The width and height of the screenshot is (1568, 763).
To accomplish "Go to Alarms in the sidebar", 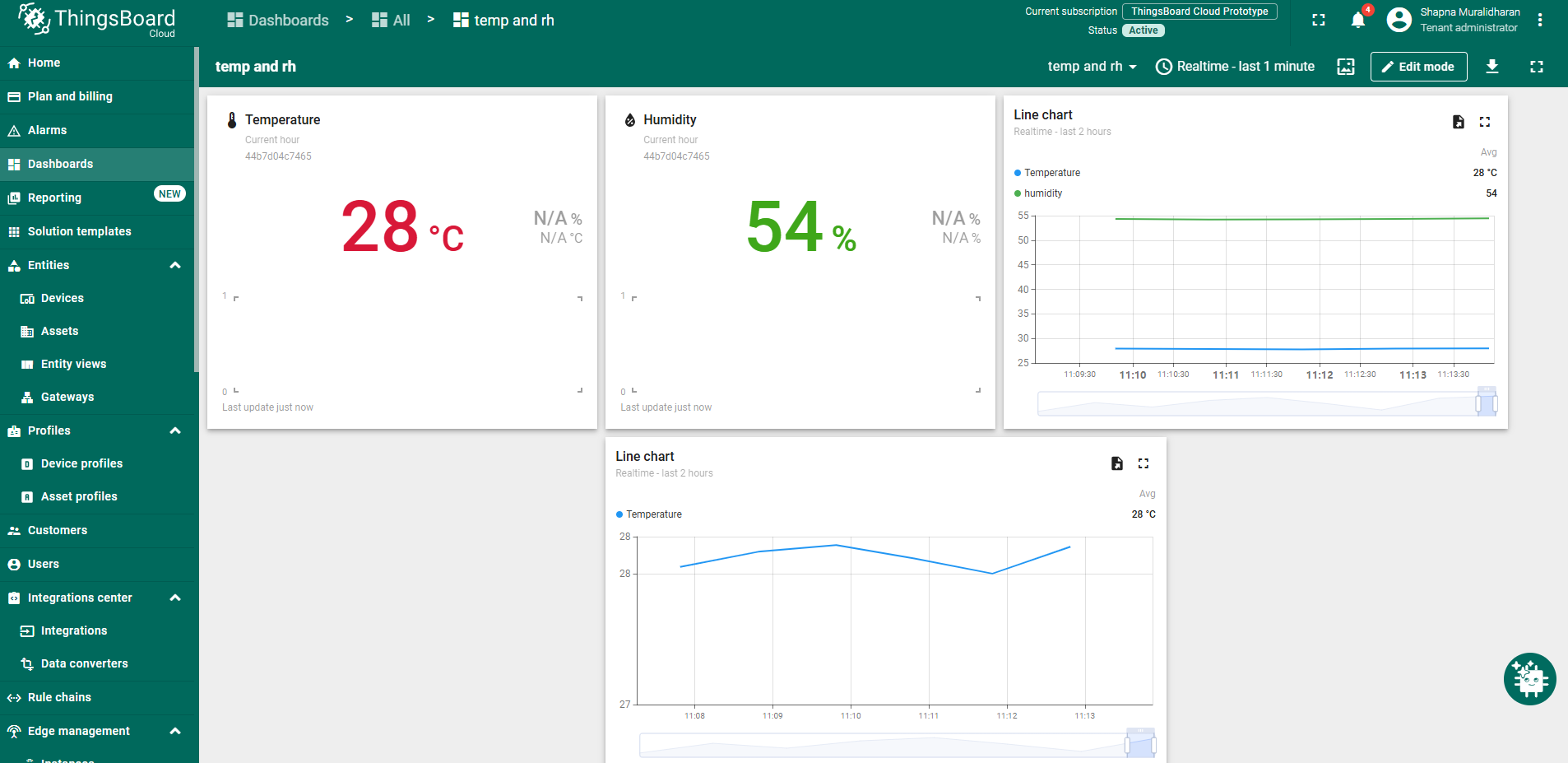I will coord(47,130).
